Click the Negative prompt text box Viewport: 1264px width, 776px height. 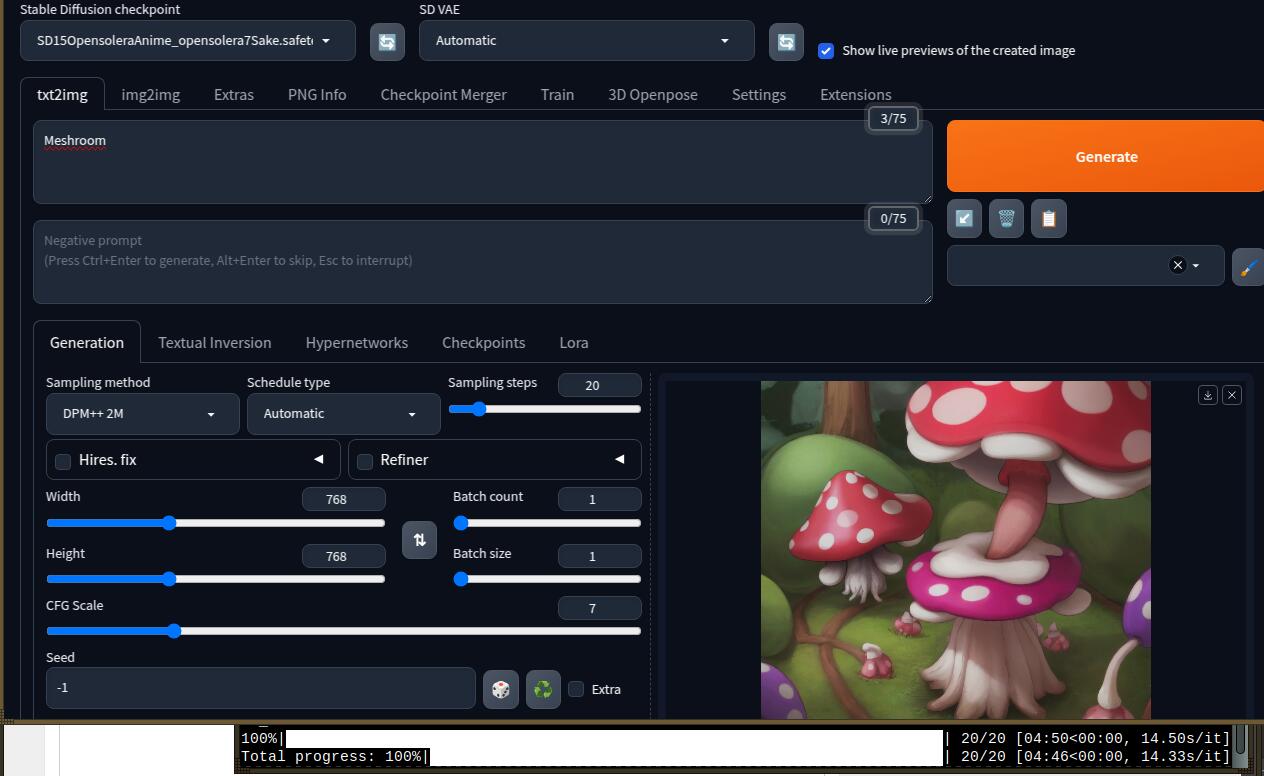[x=483, y=262]
